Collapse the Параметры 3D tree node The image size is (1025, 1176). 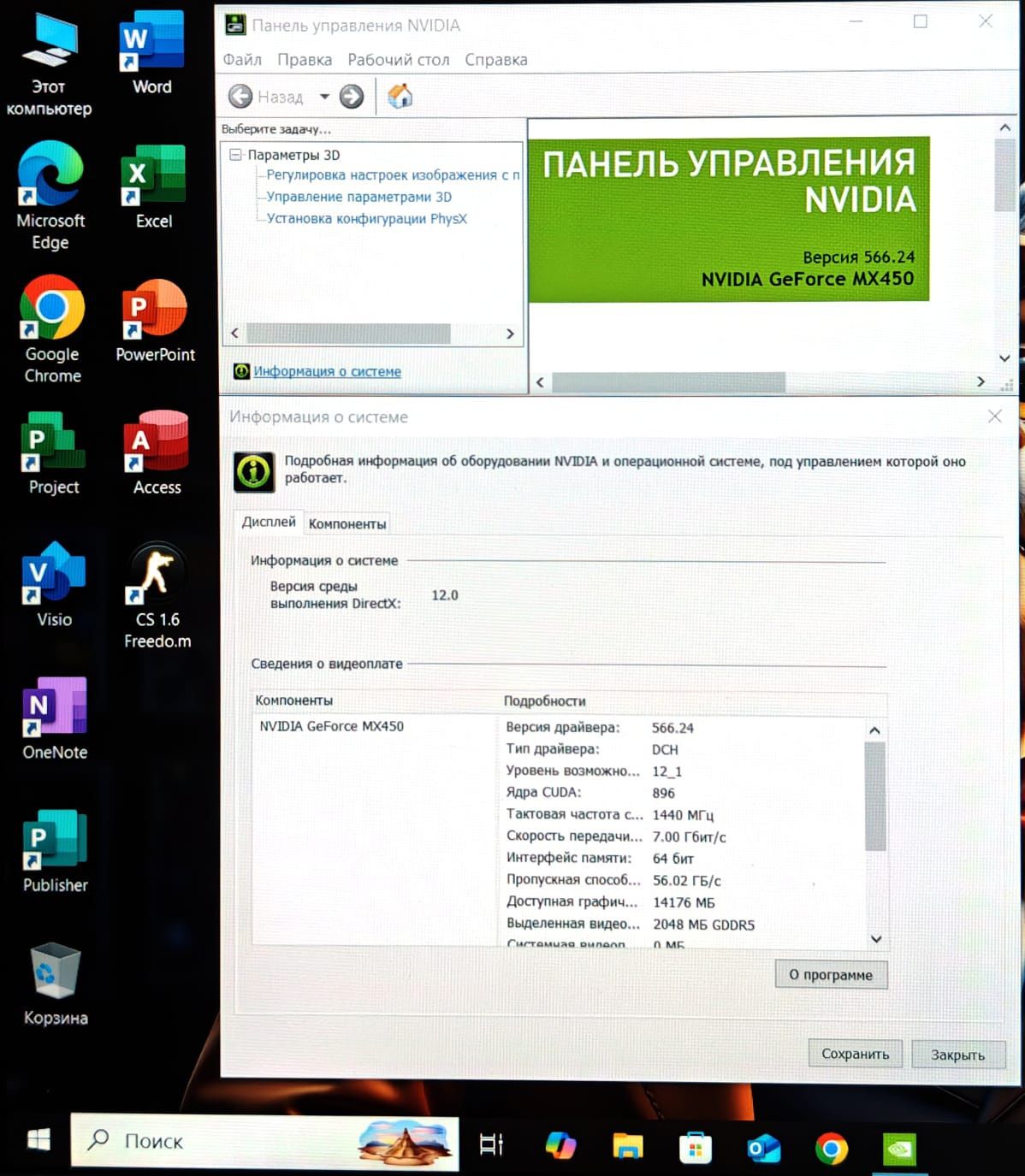[x=235, y=155]
